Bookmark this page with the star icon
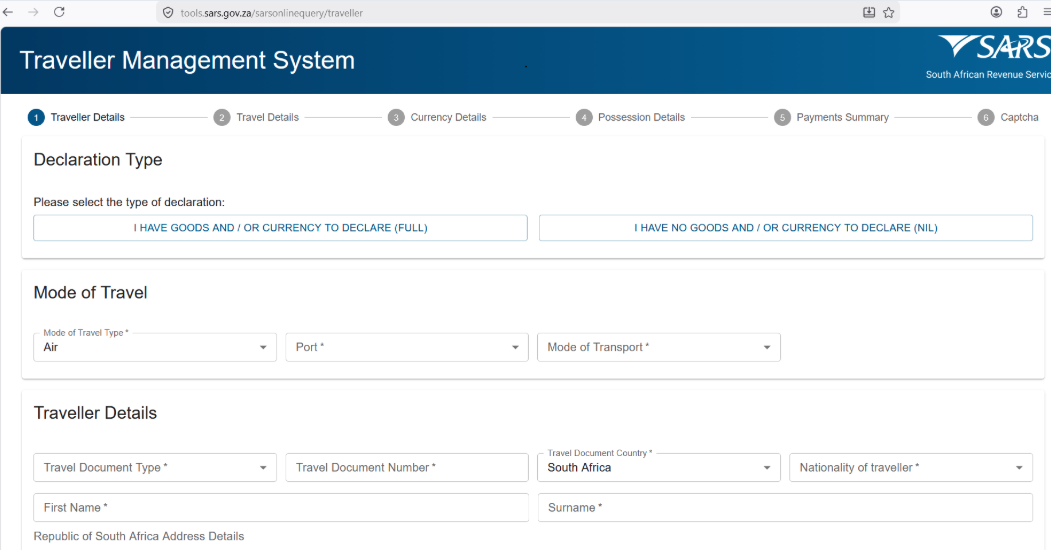The width and height of the screenshot is (1051, 550). pos(889,12)
